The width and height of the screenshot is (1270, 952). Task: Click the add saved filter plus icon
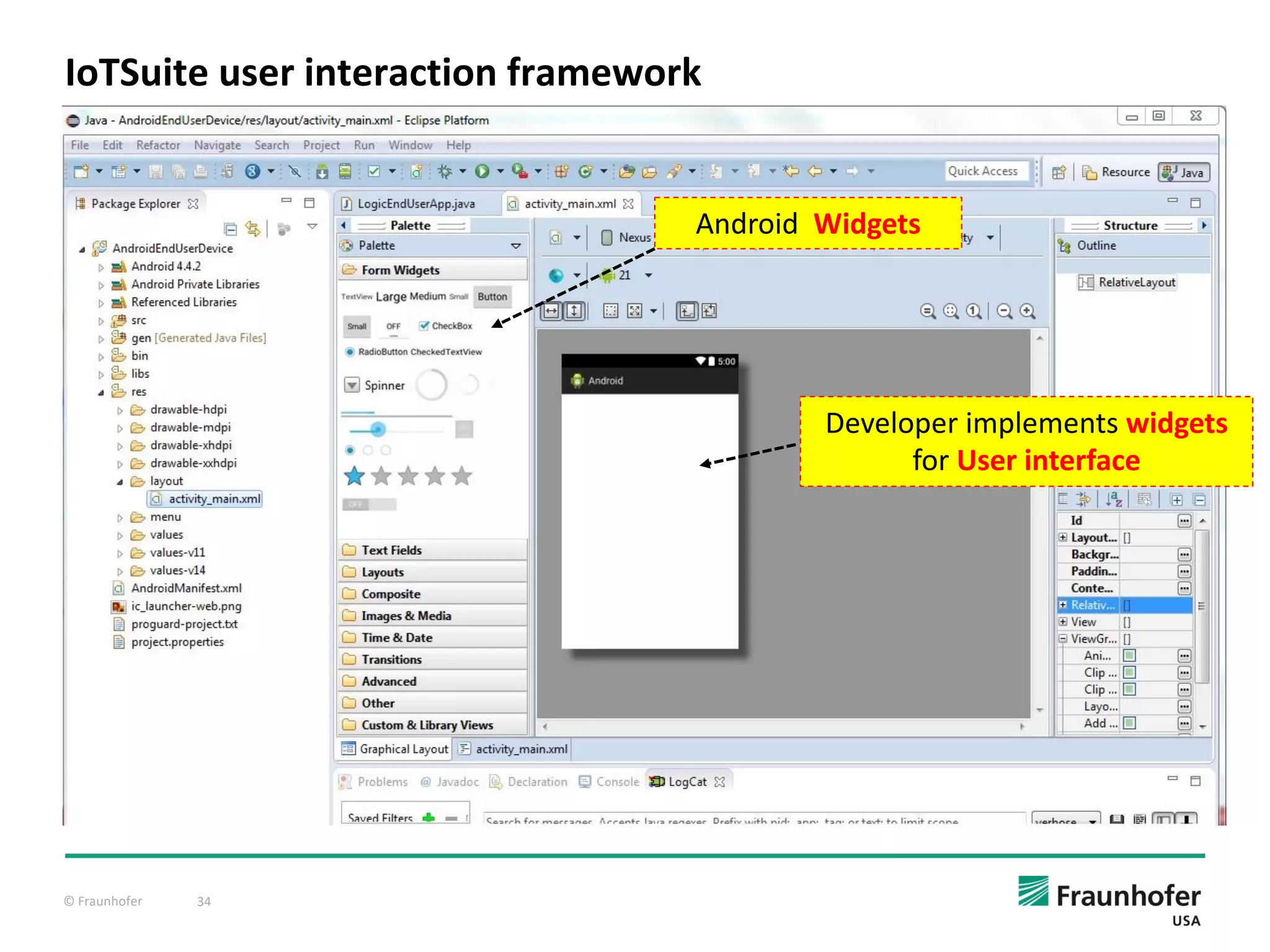click(x=429, y=818)
